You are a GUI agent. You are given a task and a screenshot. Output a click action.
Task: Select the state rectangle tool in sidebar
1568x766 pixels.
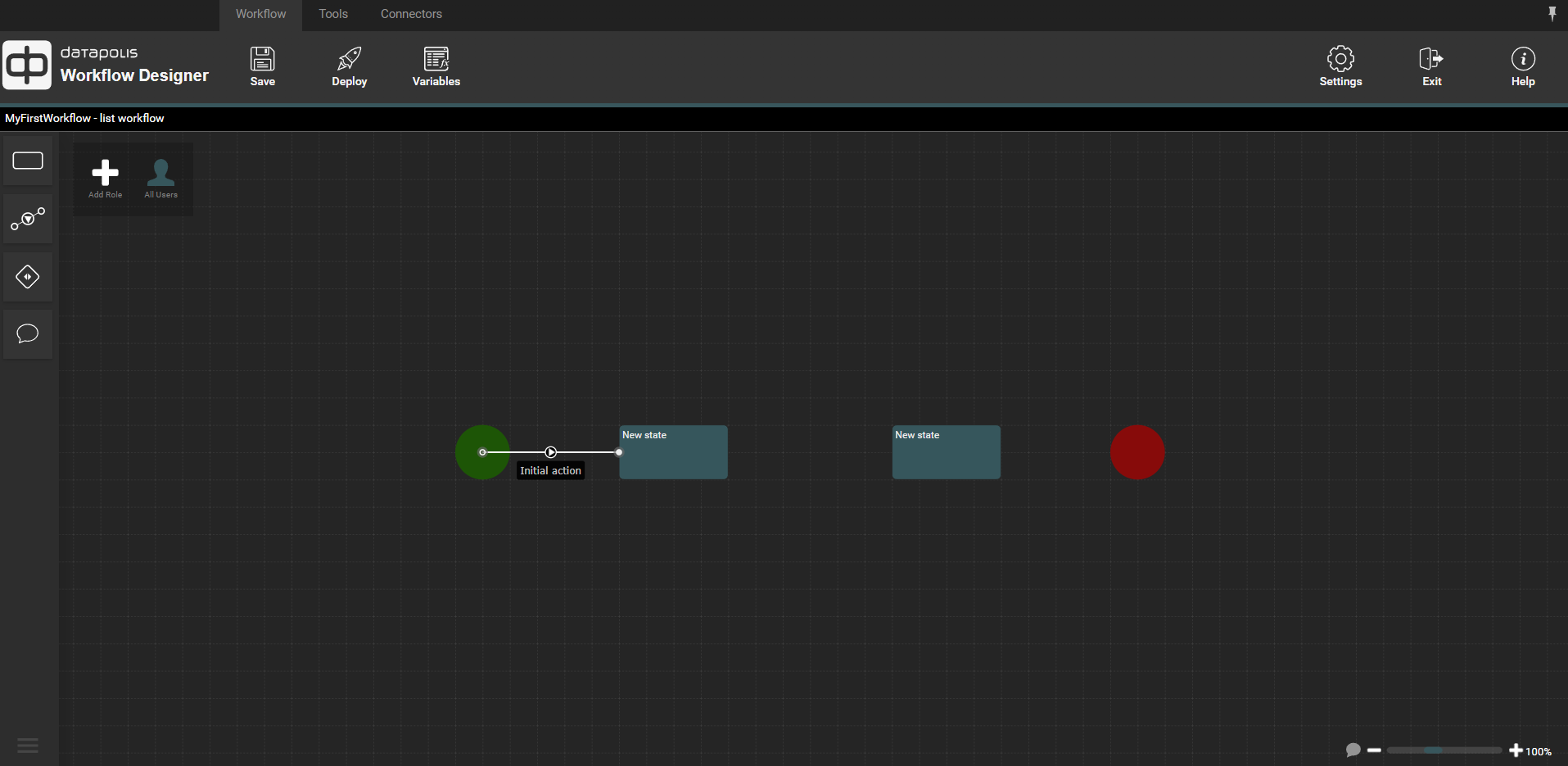tap(28, 161)
